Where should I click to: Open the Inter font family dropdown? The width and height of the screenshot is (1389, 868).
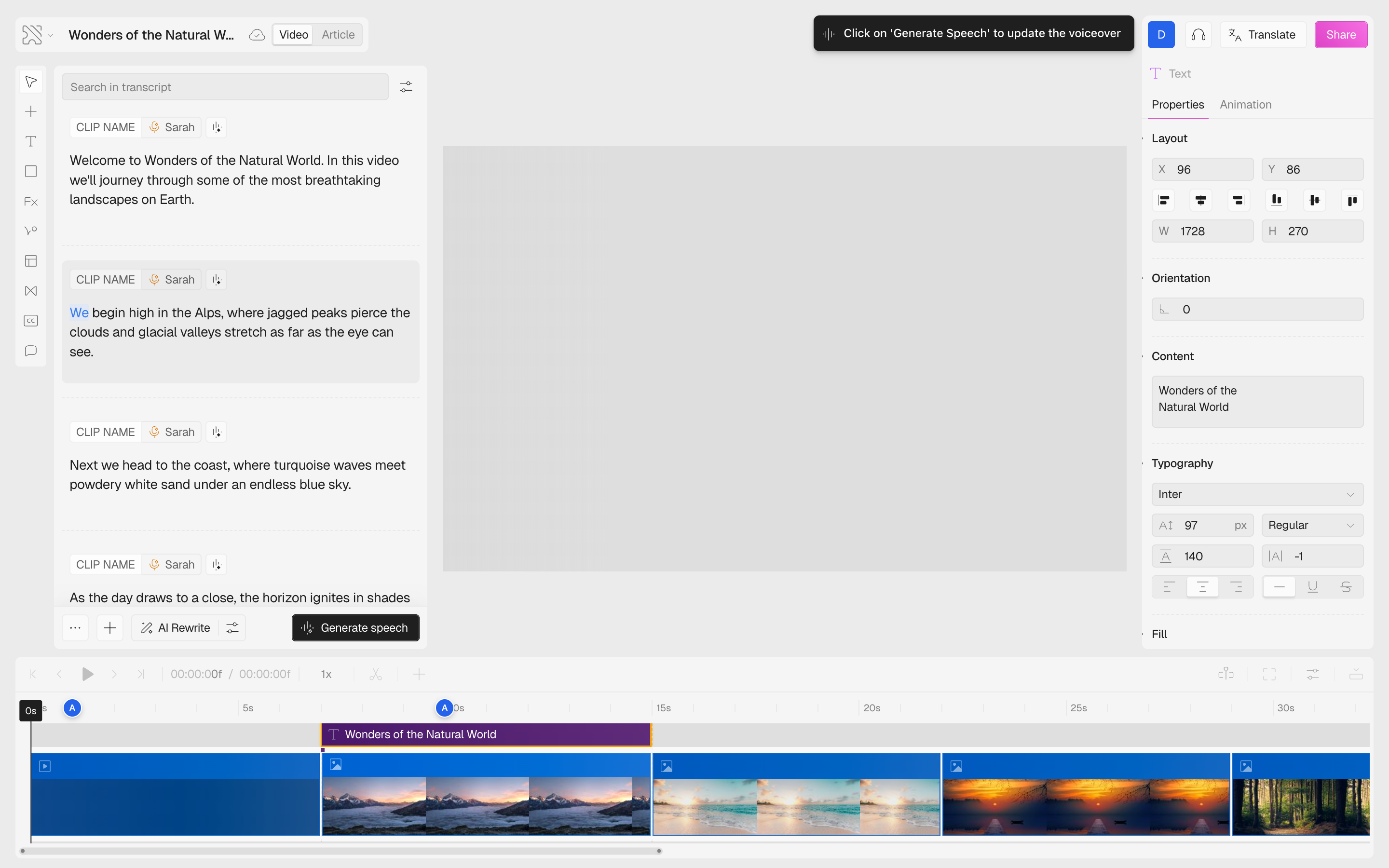point(1257,494)
